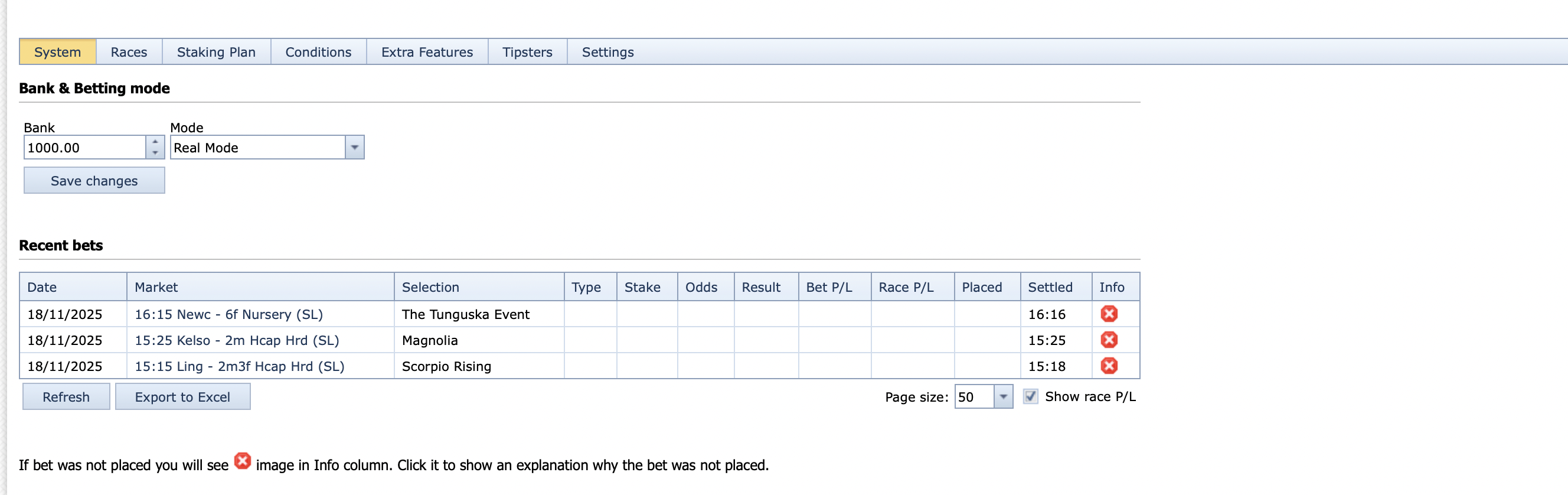Decrease Bank value with down stepper arrow
Image resolution: width=1568 pixels, height=495 pixels.
coord(155,153)
